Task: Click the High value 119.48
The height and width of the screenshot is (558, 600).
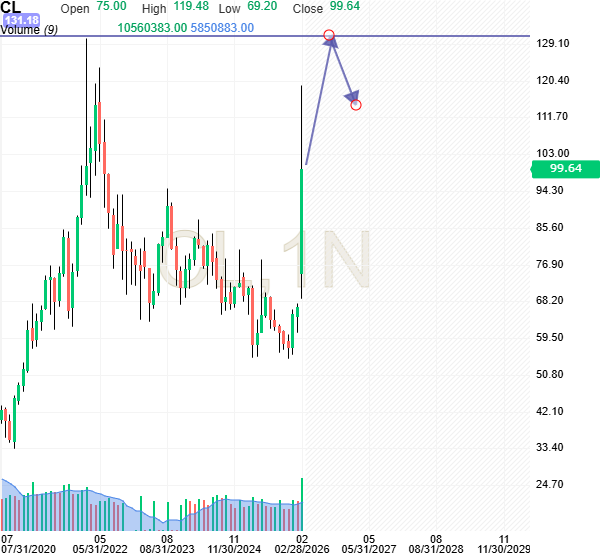Action: [191, 7]
